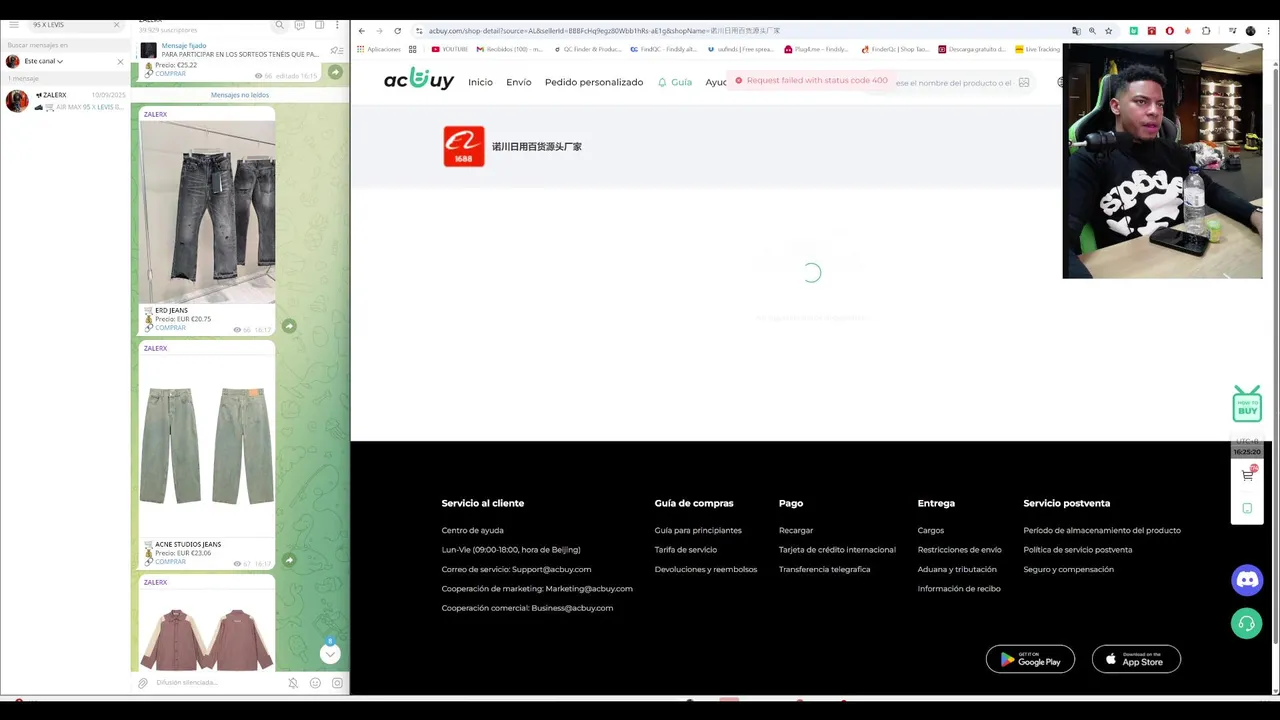Join acbuy Discord

pyautogui.click(x=1247, y=580)
